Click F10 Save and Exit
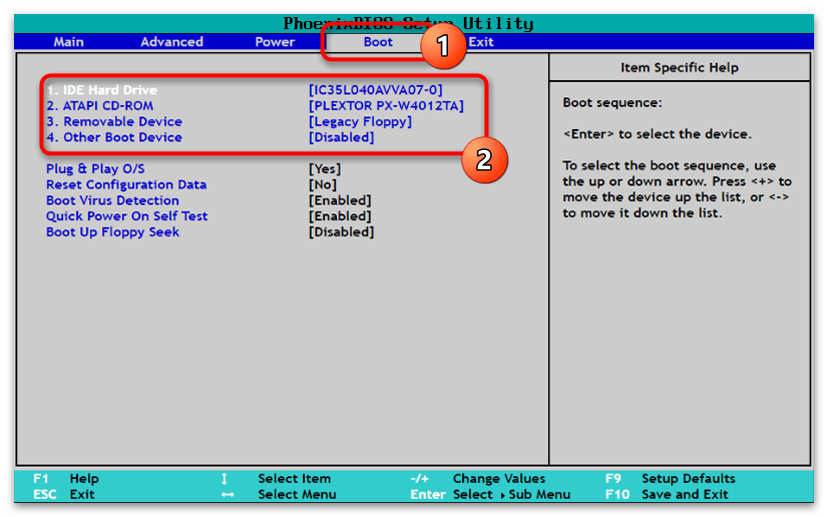This screenshot has height=517, width=828. point(670,495)
